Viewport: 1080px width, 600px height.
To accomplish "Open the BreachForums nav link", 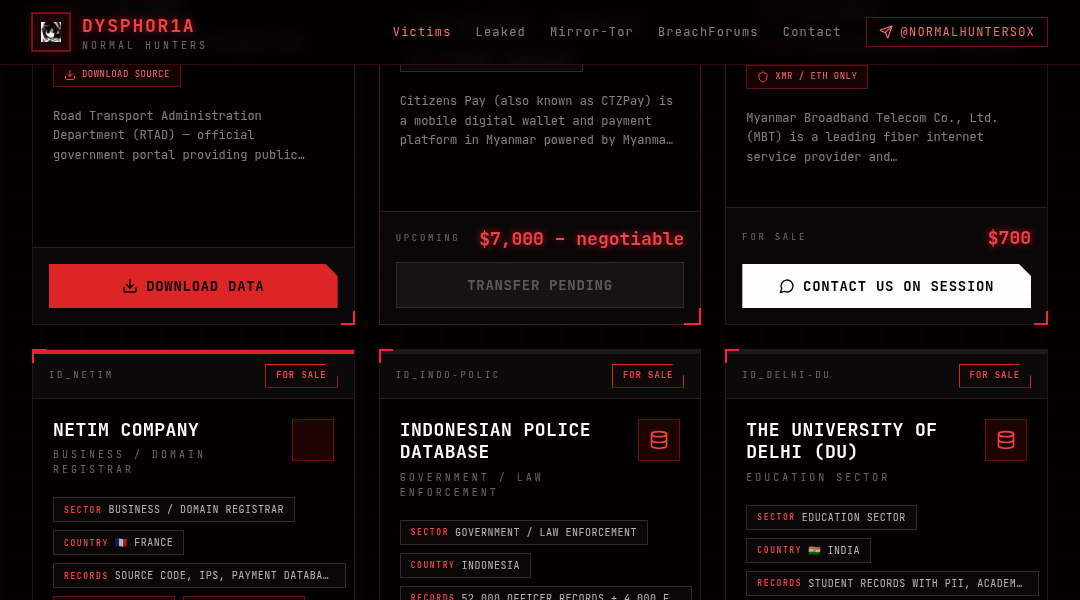I will click(x=707, y=32).
